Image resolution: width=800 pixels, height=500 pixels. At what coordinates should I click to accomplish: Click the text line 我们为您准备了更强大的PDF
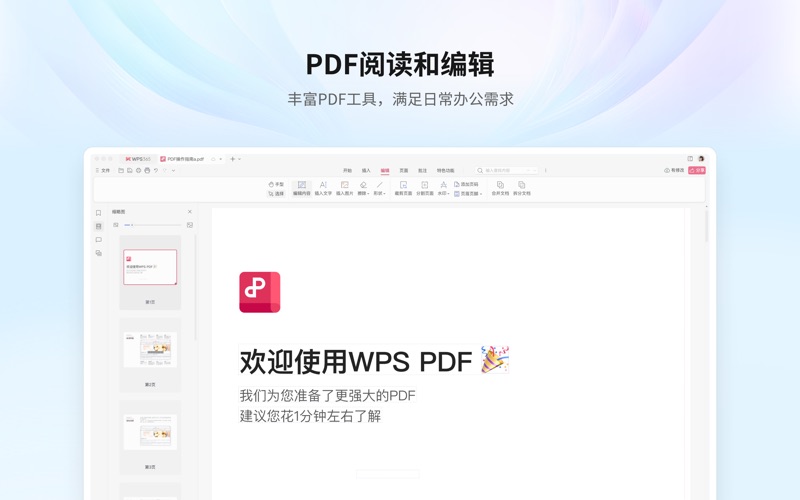click(328, 395)
